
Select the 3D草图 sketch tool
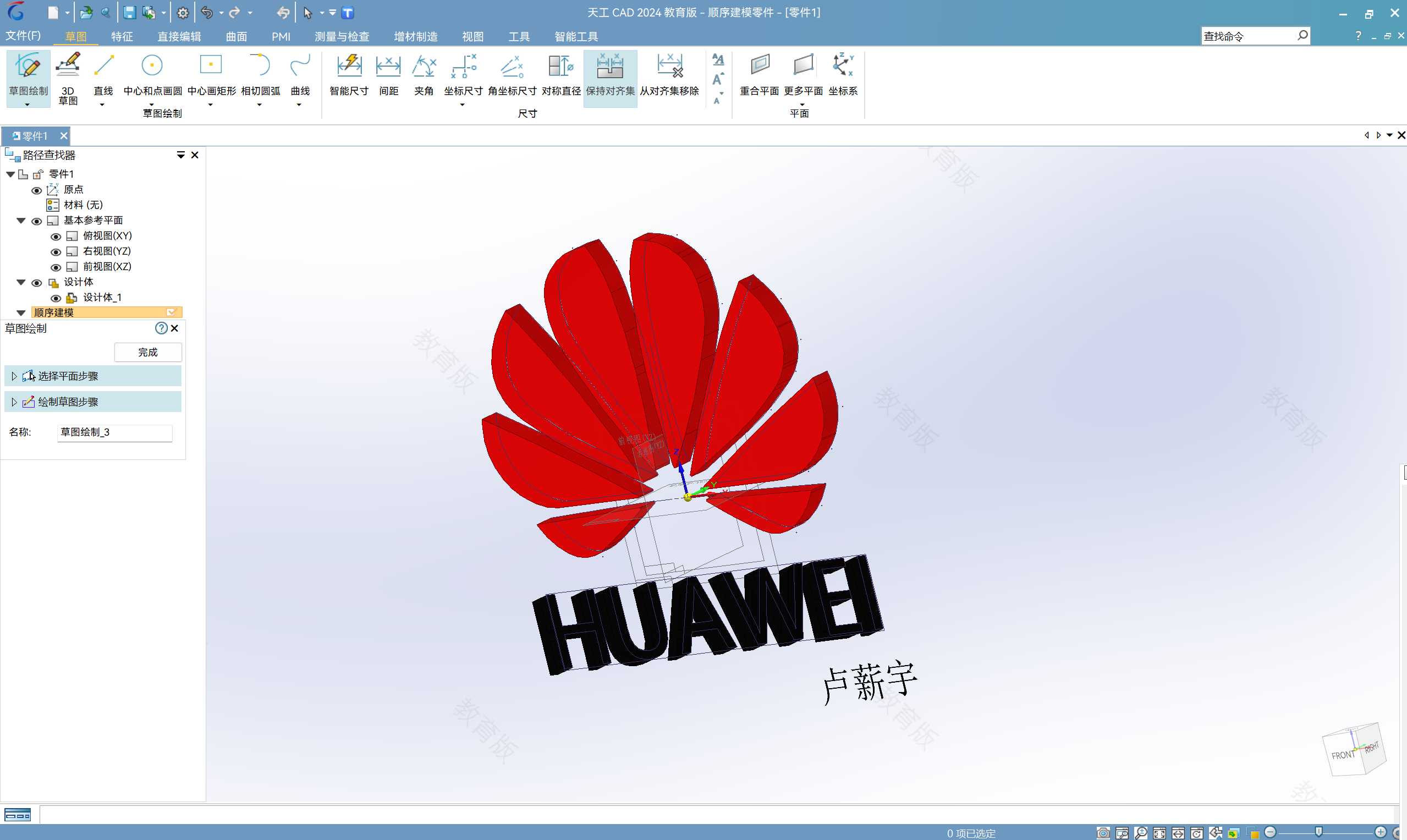click(68, 78)
